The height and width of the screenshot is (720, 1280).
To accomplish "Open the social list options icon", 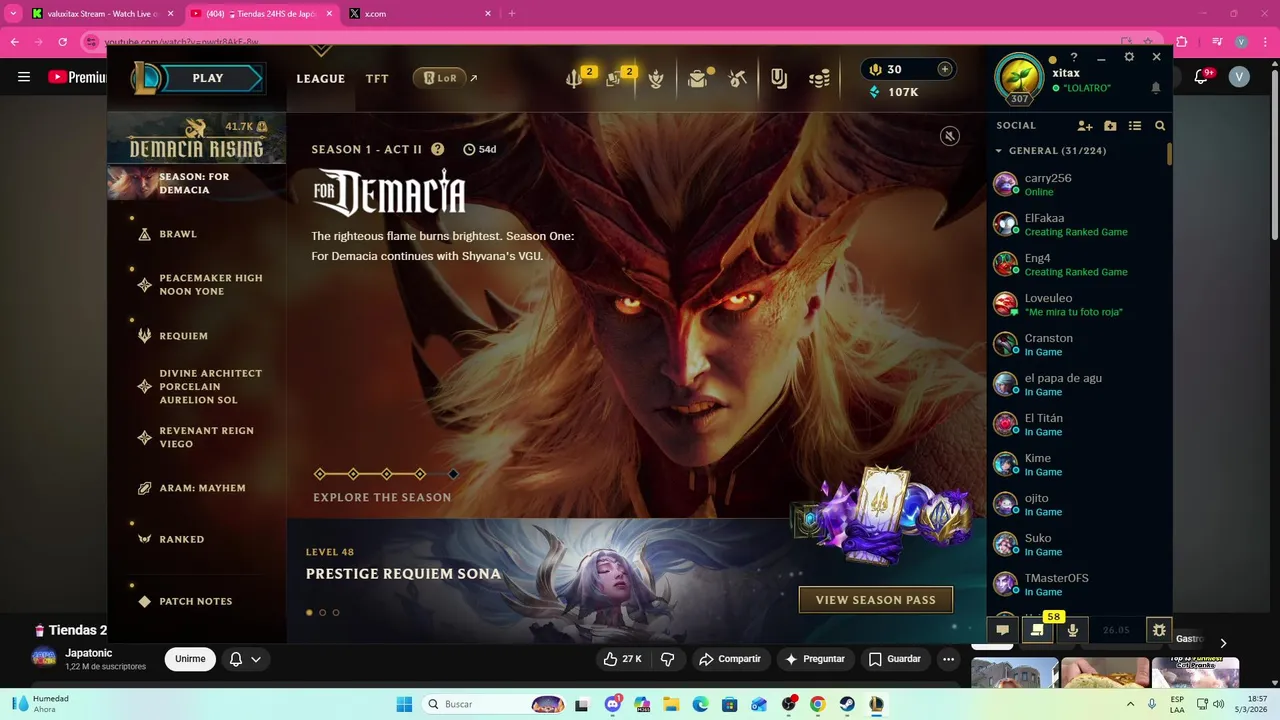I will pyautogui.click(x=1135, y=126).
